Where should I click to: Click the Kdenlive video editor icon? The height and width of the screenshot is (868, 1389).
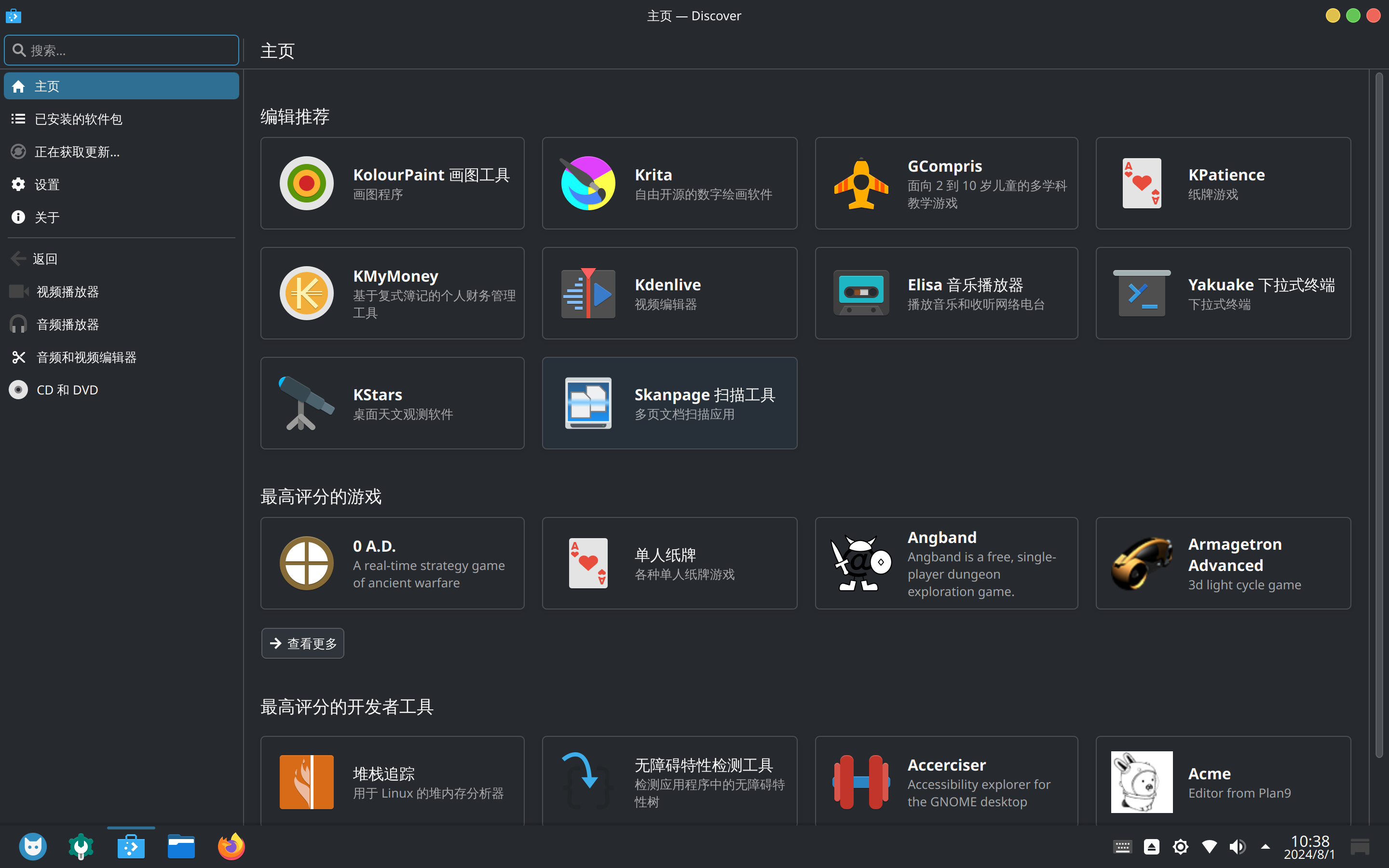588,293
